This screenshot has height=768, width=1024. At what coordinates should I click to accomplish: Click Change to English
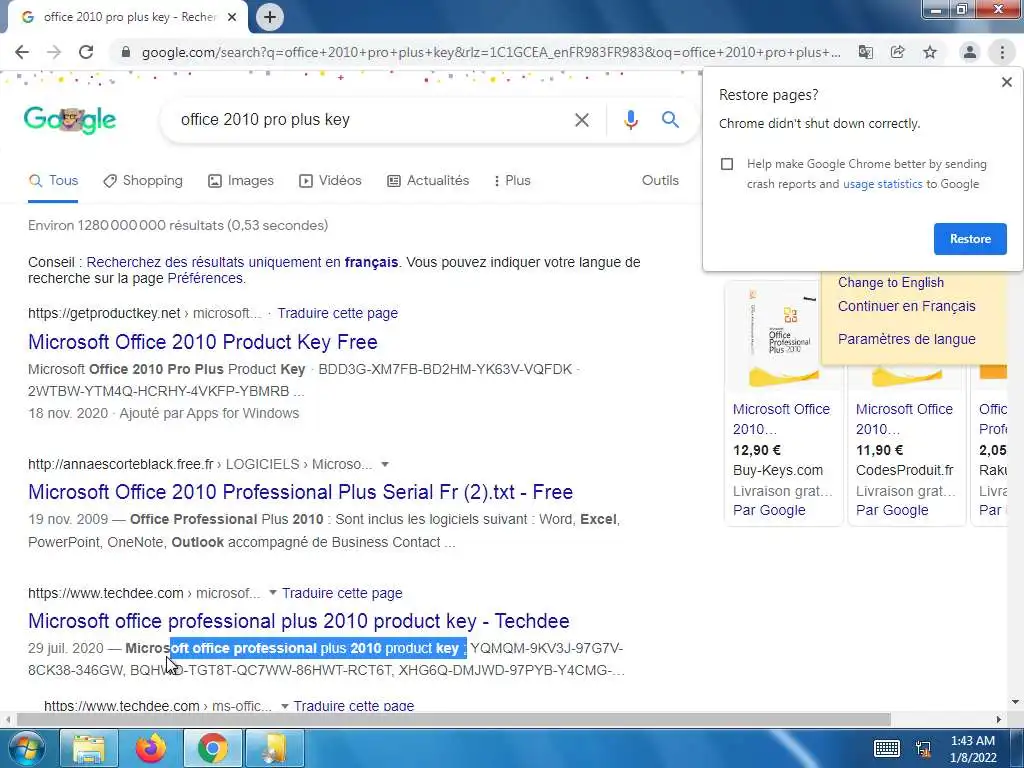(x=891, y=283)
